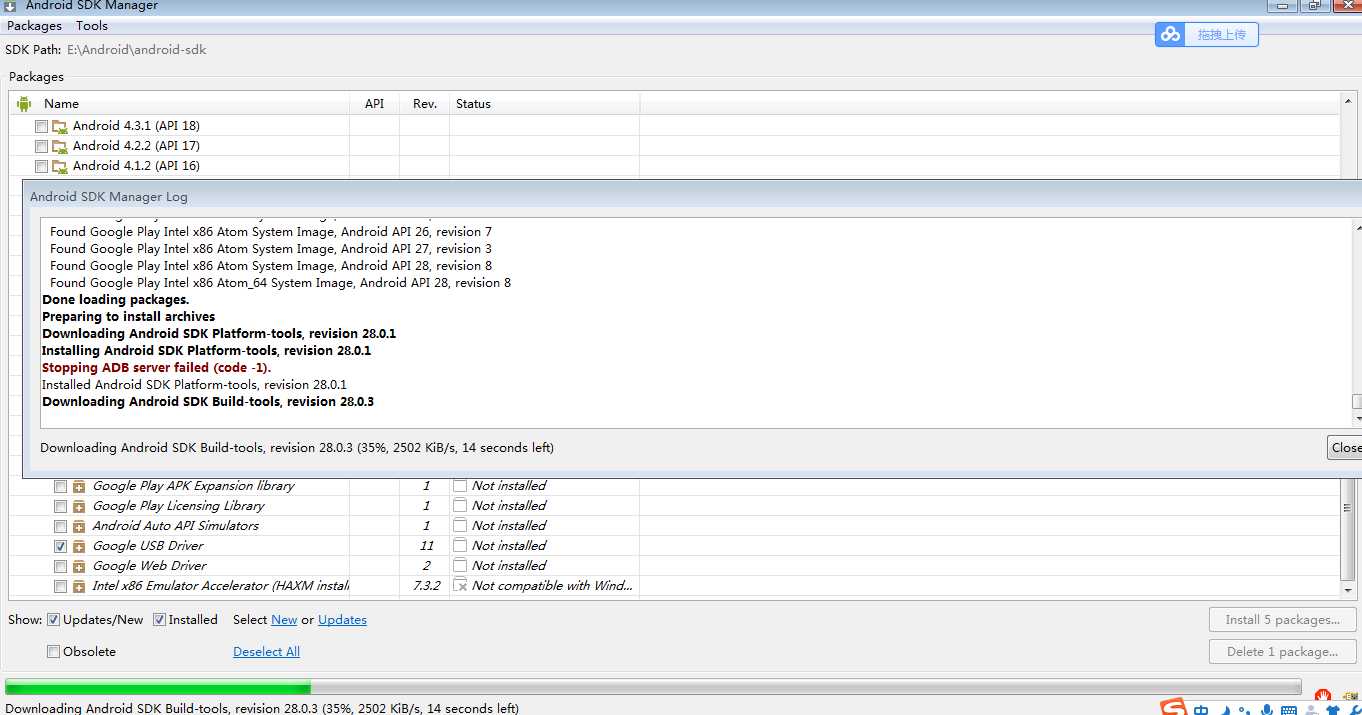This screenshot has height=715, width=1362.
Task: Click the Android robot icon in Name header
Action: [24, 104]
